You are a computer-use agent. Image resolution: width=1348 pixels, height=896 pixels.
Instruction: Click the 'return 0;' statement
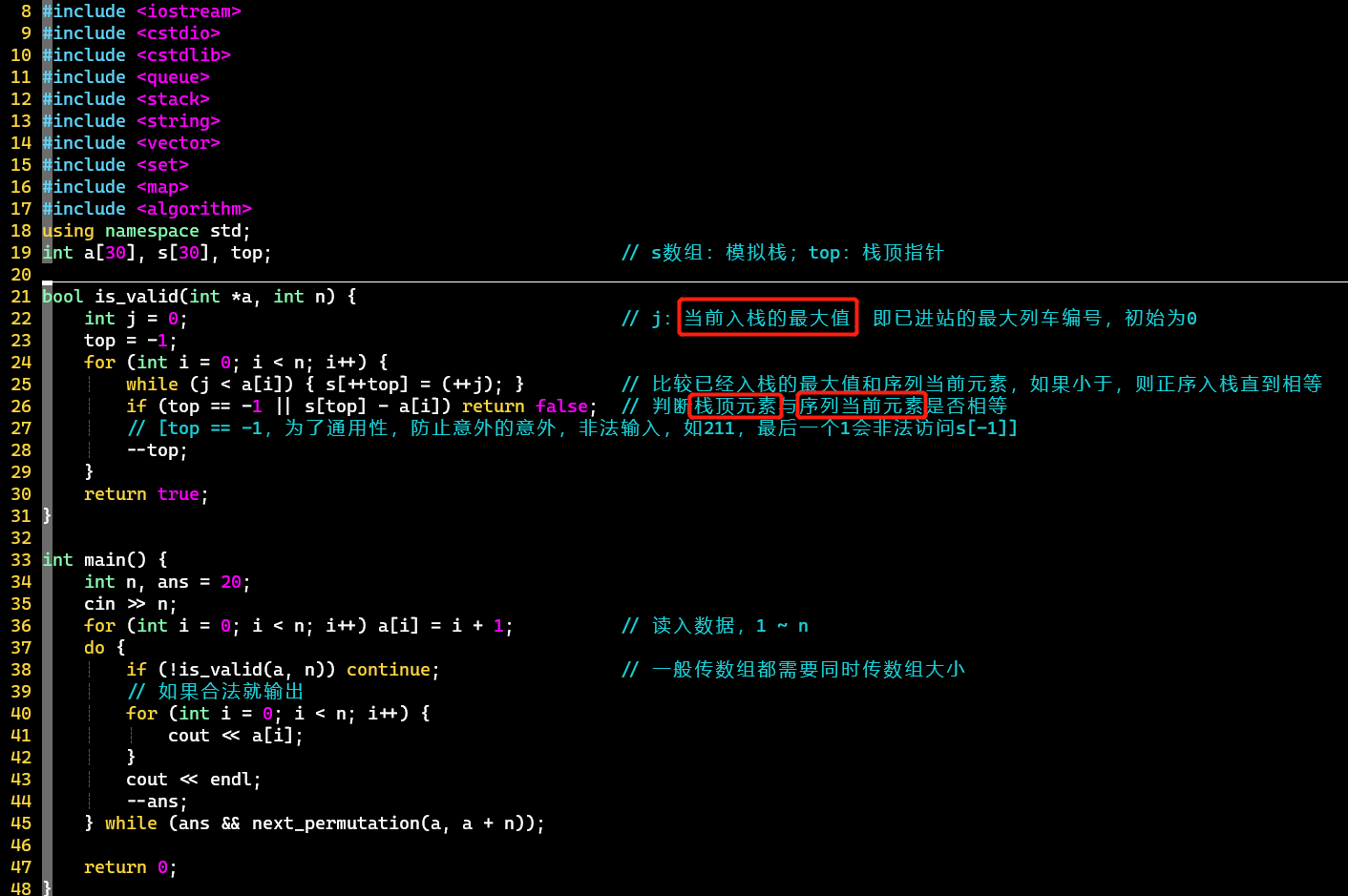(x=131, y=867)
